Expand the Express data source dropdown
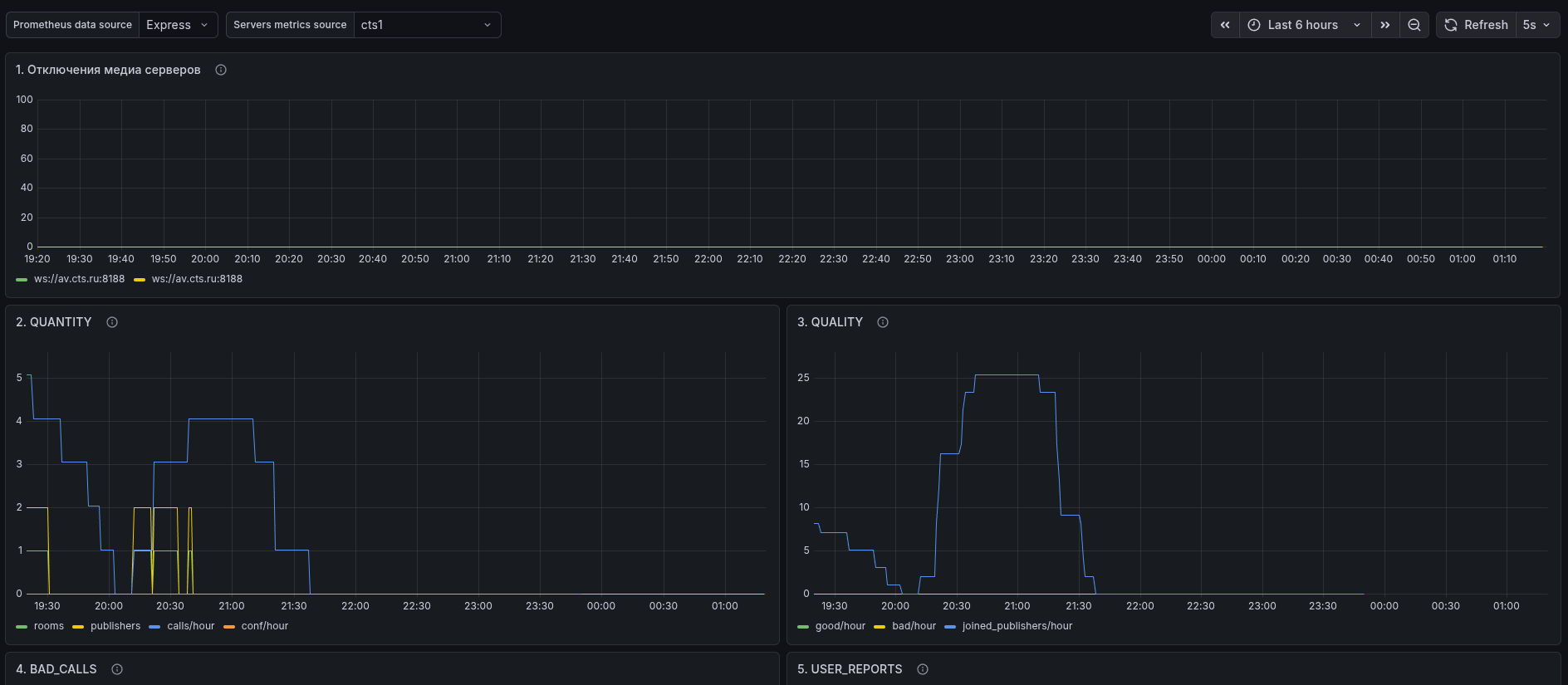Screen dimensions: 1568x685 tap(178, 25)
